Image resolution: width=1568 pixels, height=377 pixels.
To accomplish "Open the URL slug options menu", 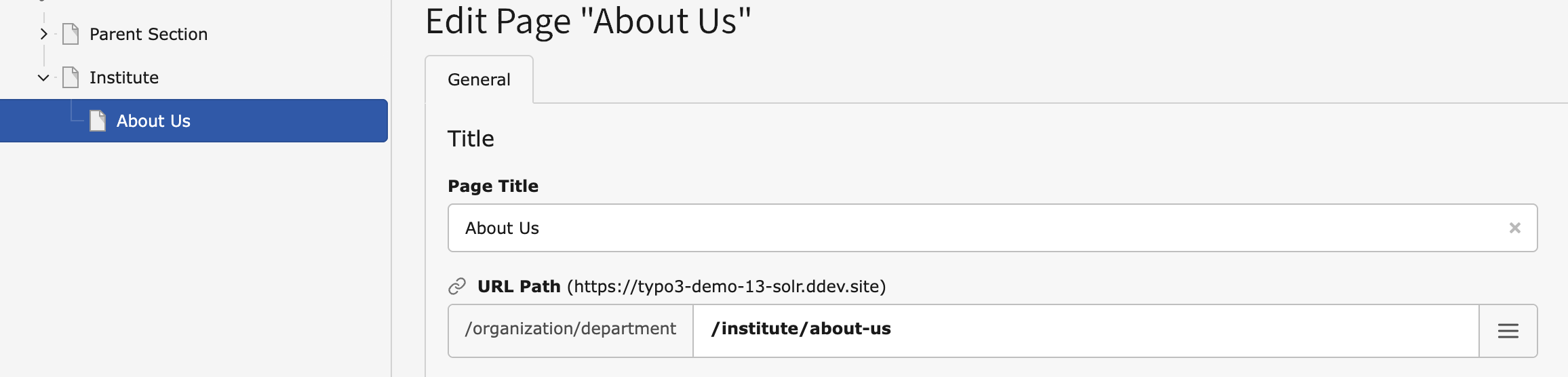I will point(1508,331).
